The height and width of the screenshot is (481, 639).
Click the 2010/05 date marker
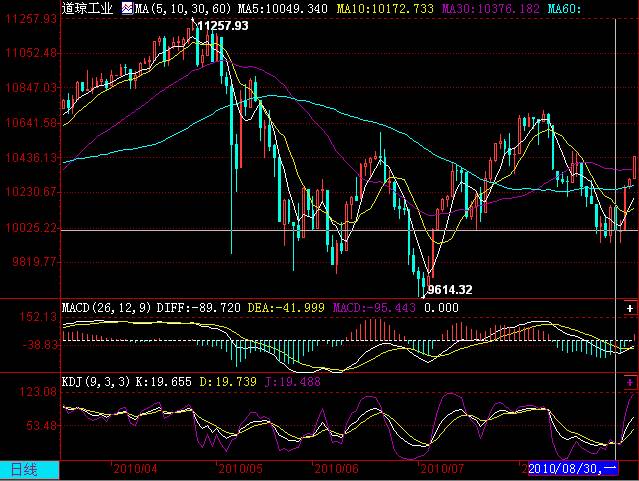click(x=240, y=468)
